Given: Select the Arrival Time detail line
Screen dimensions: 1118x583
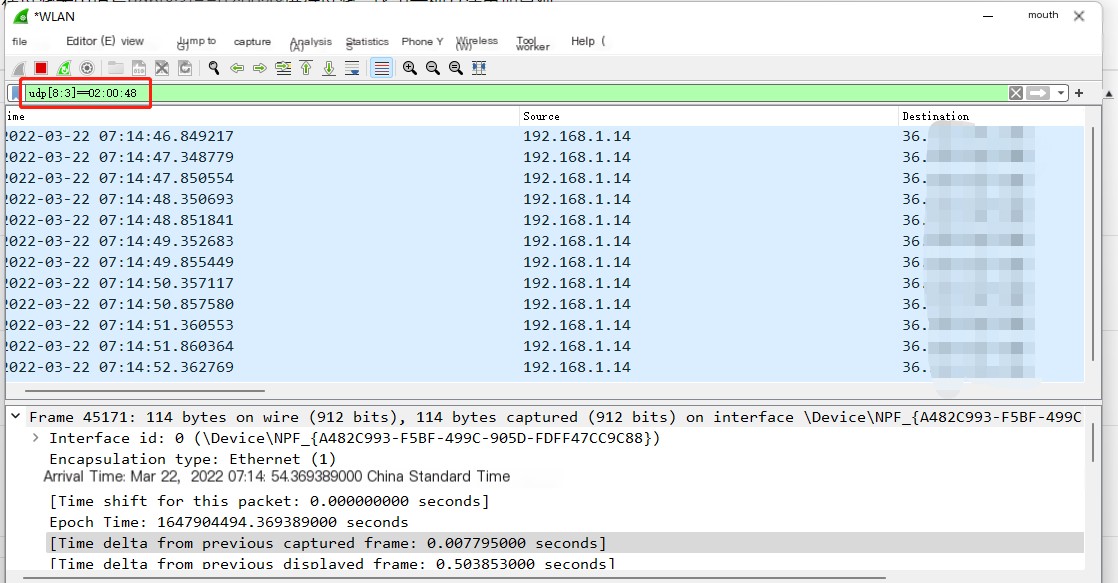Looking at the screenshot, I should pos(277,476).
